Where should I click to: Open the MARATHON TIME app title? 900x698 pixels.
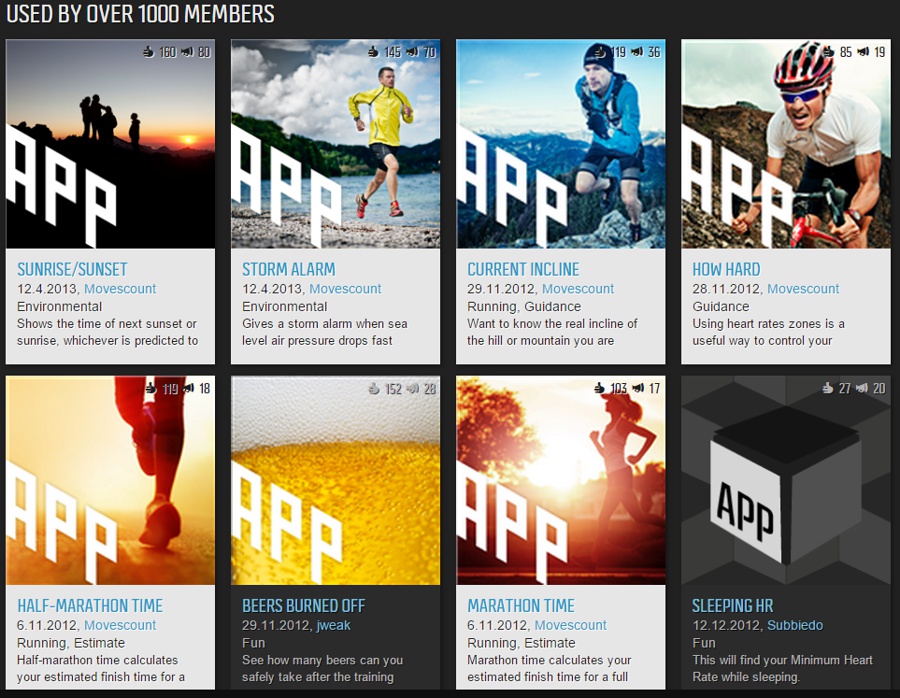coord(521,606)
